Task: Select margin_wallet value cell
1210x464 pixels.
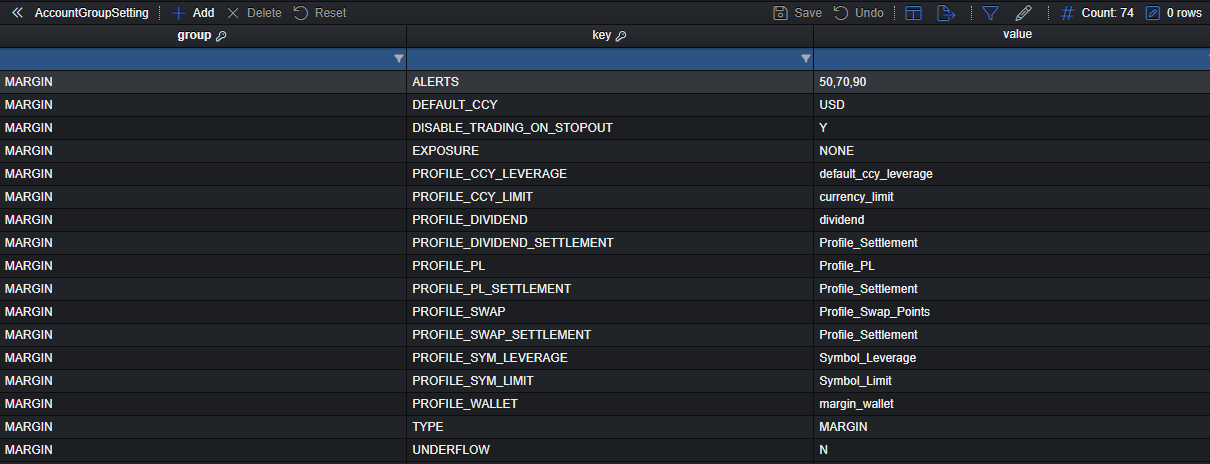Action: pyautogui.click(x=1012, y=404)
